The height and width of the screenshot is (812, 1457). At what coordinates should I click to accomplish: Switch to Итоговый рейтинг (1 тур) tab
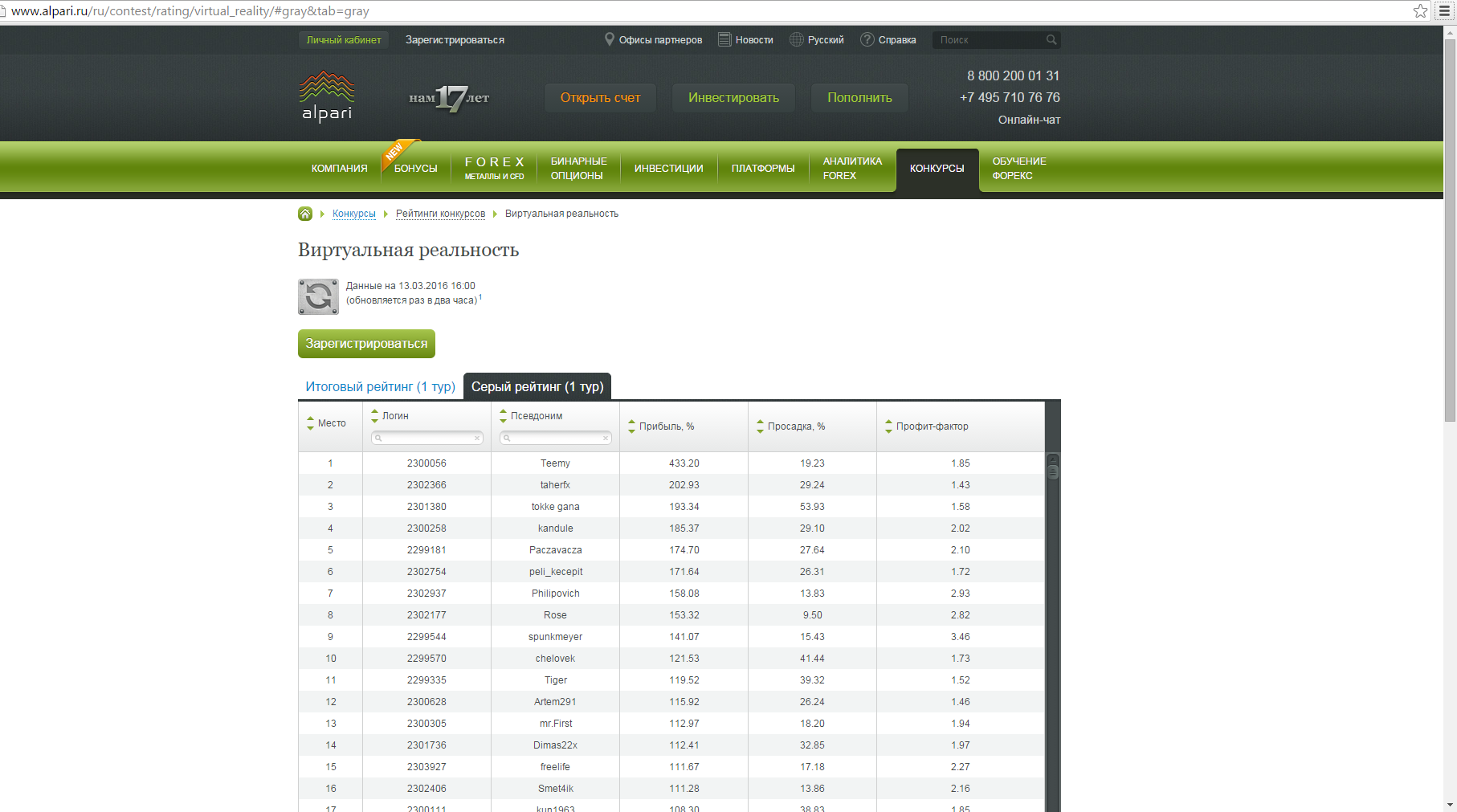380,386
